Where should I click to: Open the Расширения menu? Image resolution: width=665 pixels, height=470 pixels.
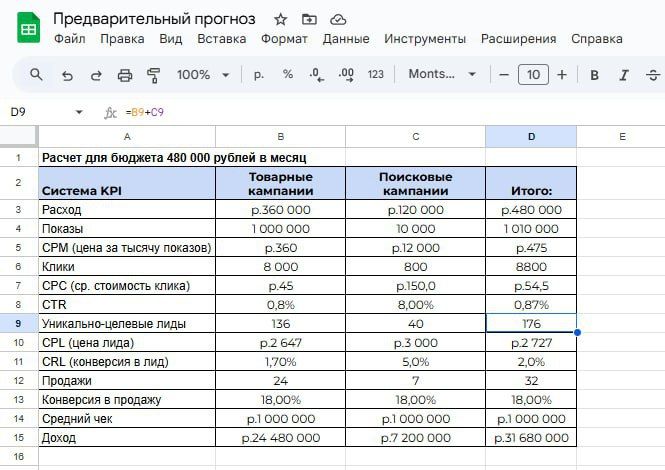(x=518, y=39)
